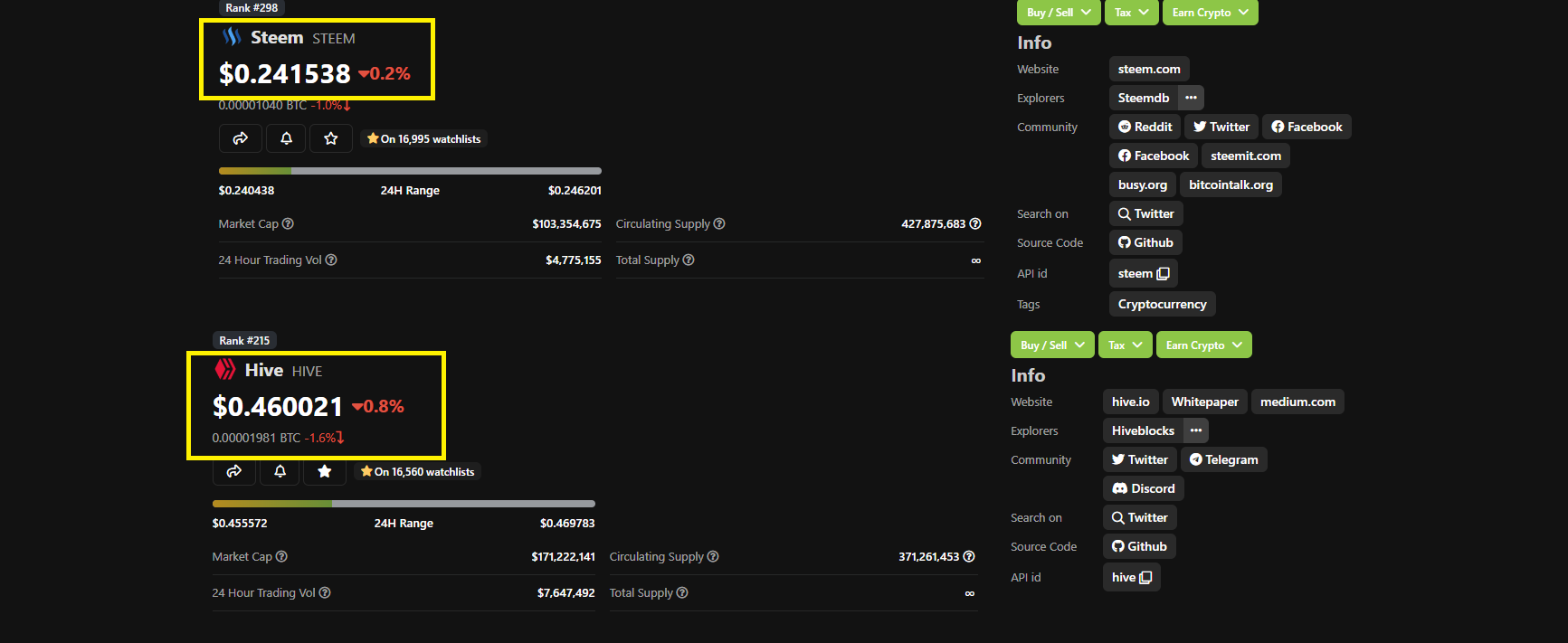The width and height of the screenshot is (1568, 643).
Task: Click the On 16,560 watchlists badge
Action: click(418, 471)
